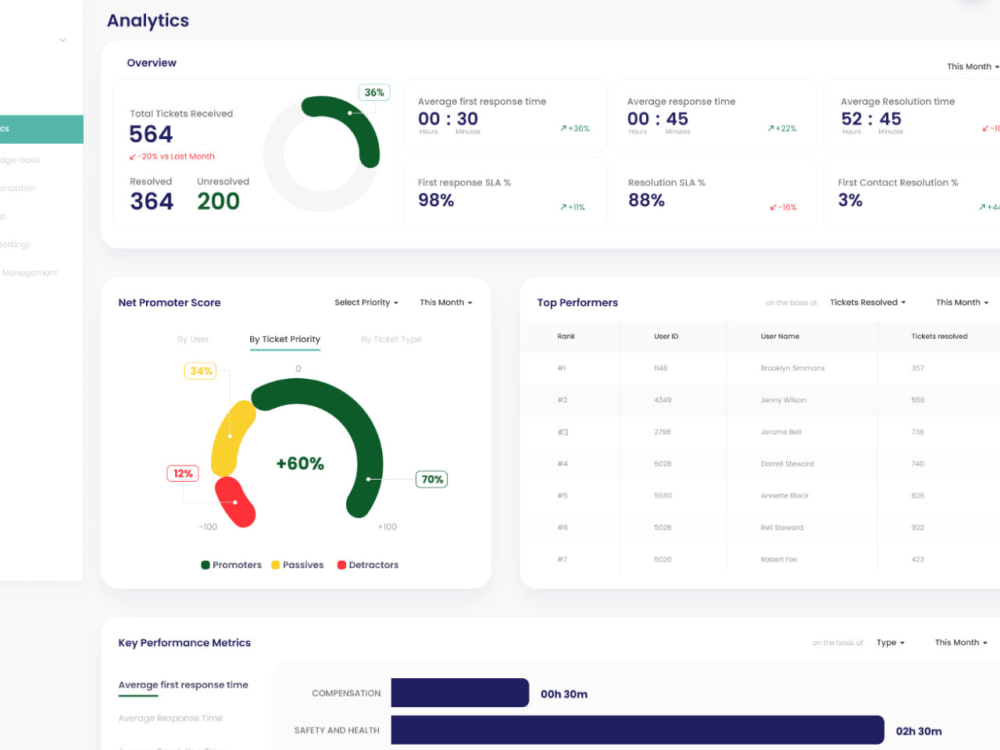Click the Total Tickets Received value 564

(151, 134)
